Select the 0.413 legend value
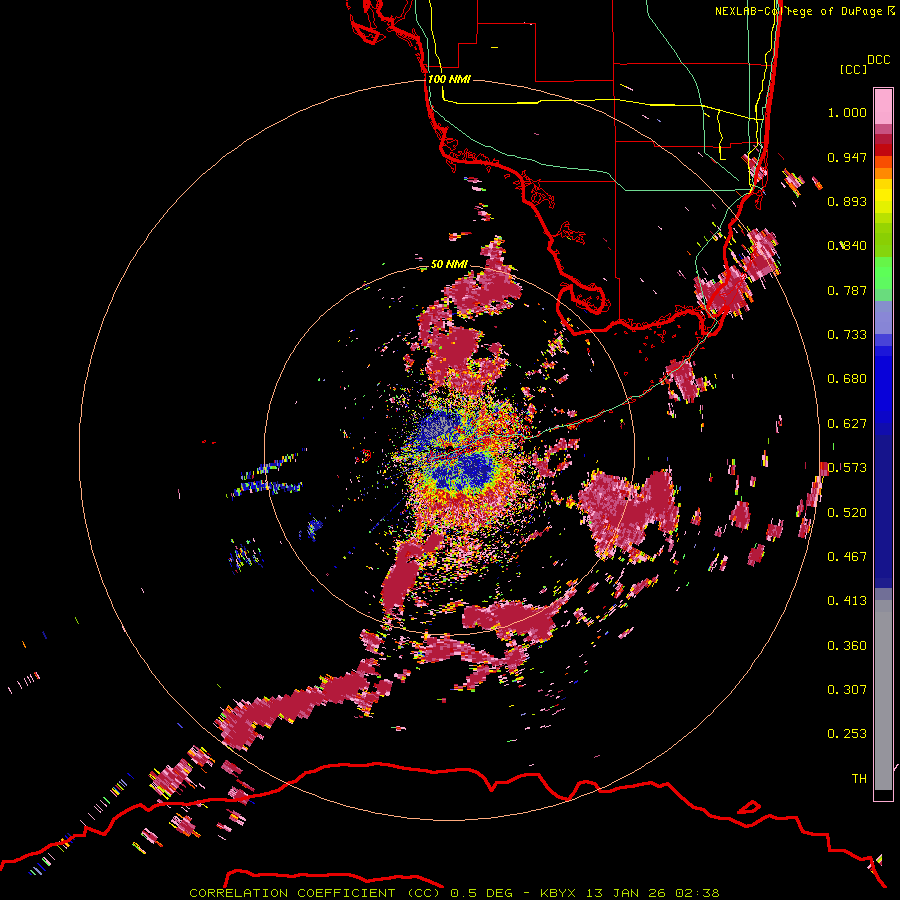900x900 pixels. pyautogui.click(x=847, y=601)
